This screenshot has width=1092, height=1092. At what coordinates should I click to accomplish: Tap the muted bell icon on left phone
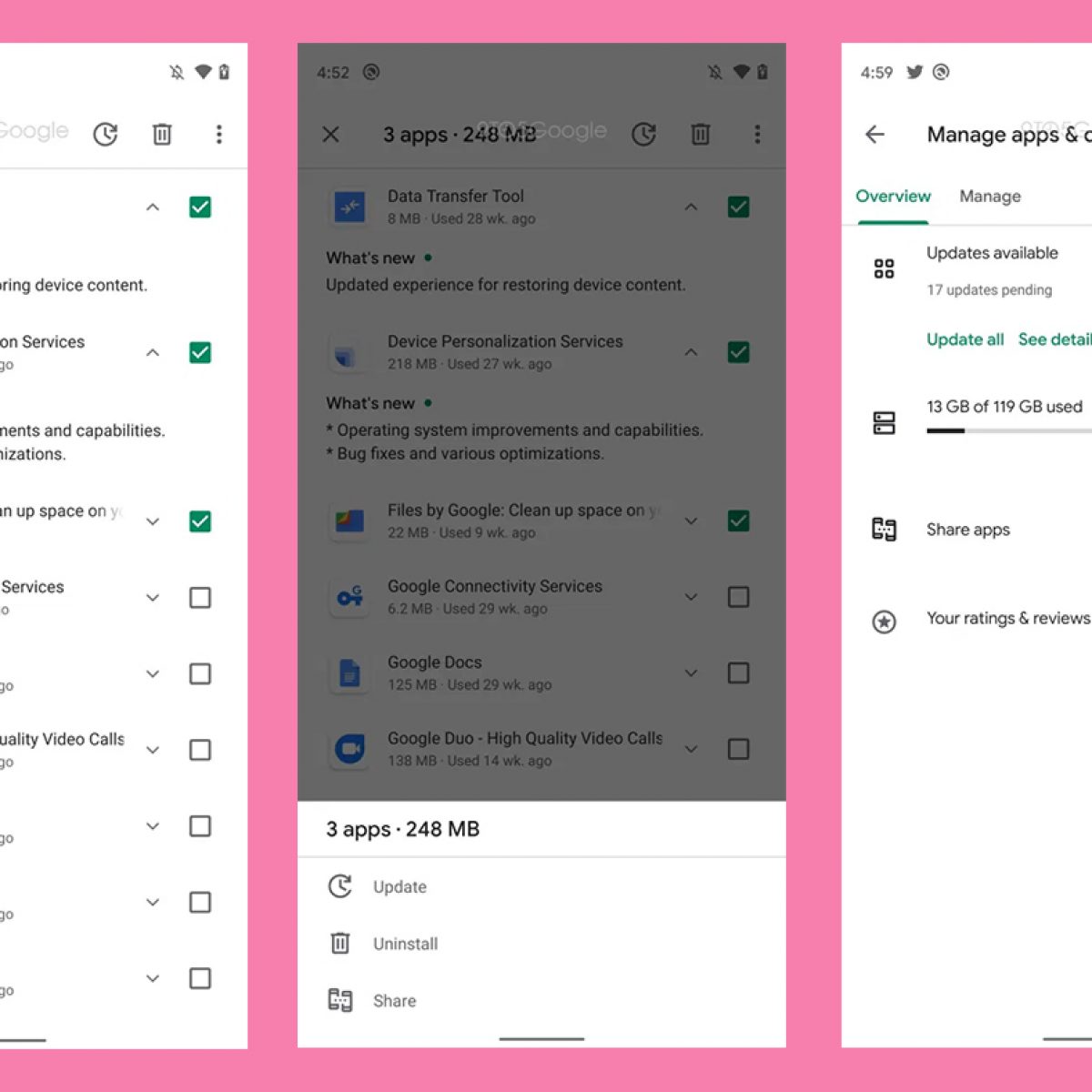[x=177, y=72]
